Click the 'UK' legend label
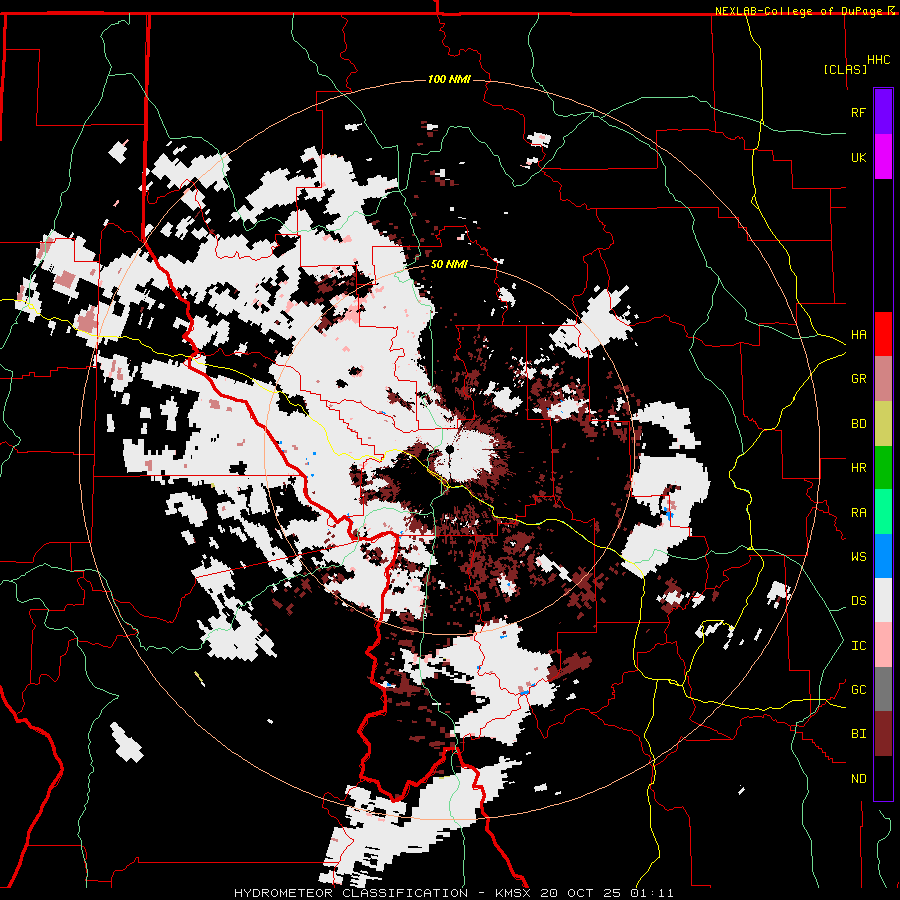Viewport: 900px width, 900px height. [858, 157]
